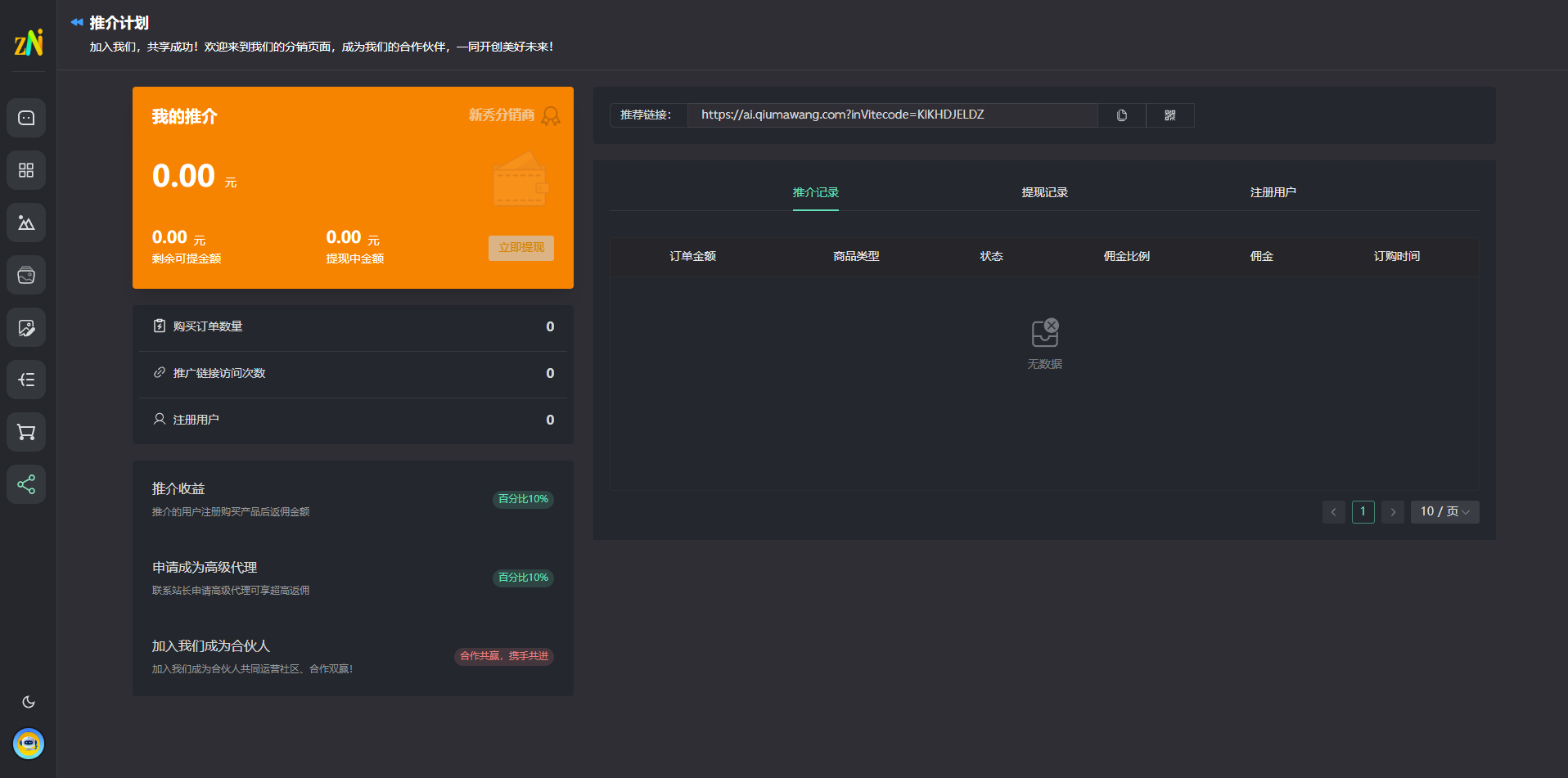
Task: Click the 百分比10% tag next to 申请成为高级代理
Action: tap(523, 578)
